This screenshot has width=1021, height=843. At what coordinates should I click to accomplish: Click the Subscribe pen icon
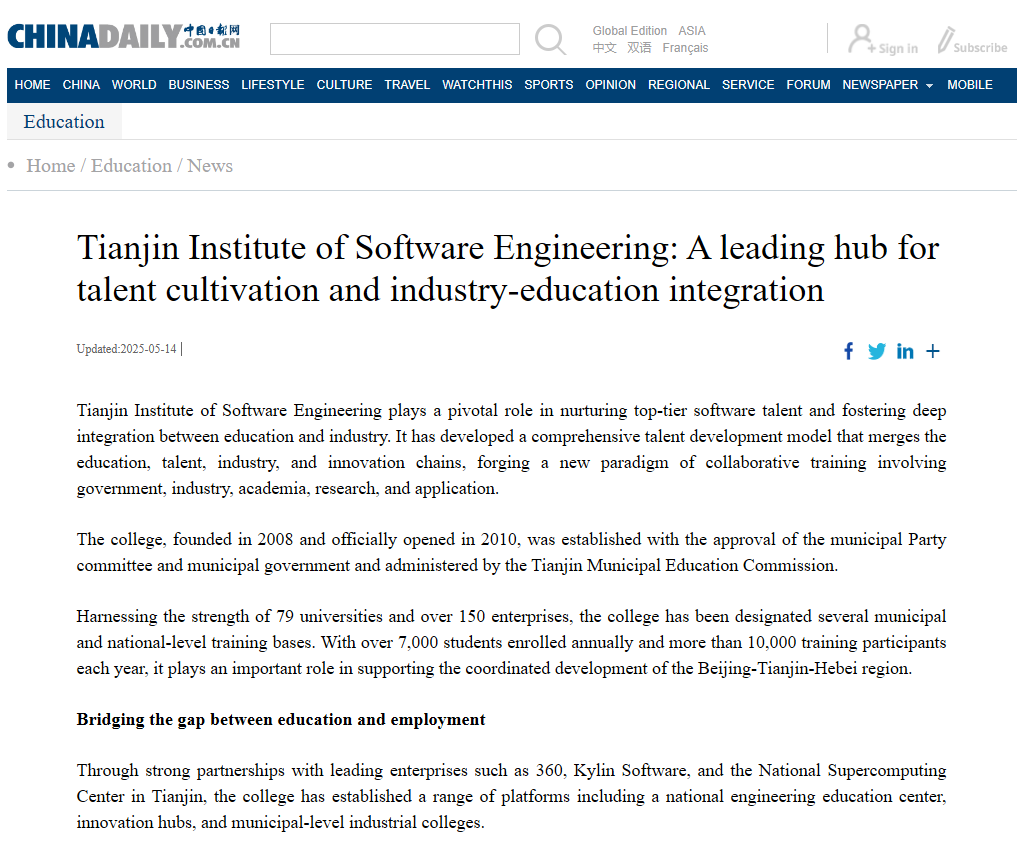point(945,40)
